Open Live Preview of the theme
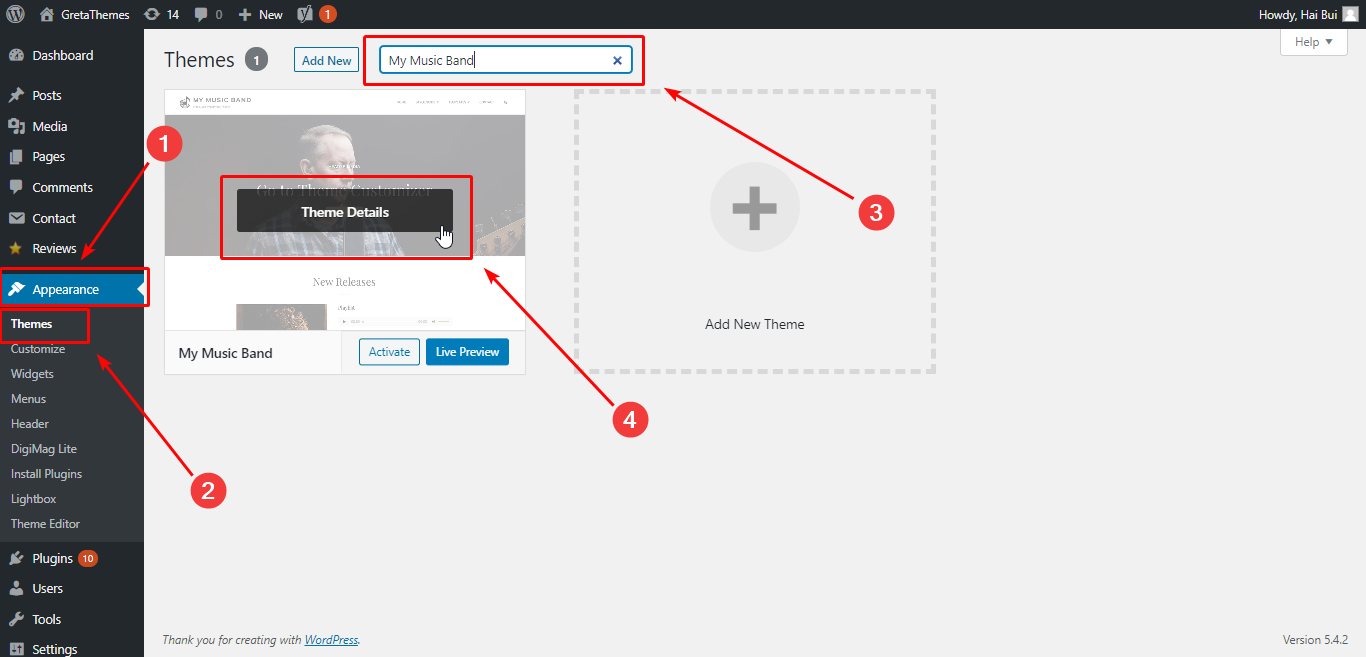The width and height of the screenshot is (1366, 657). pos(466,351)
